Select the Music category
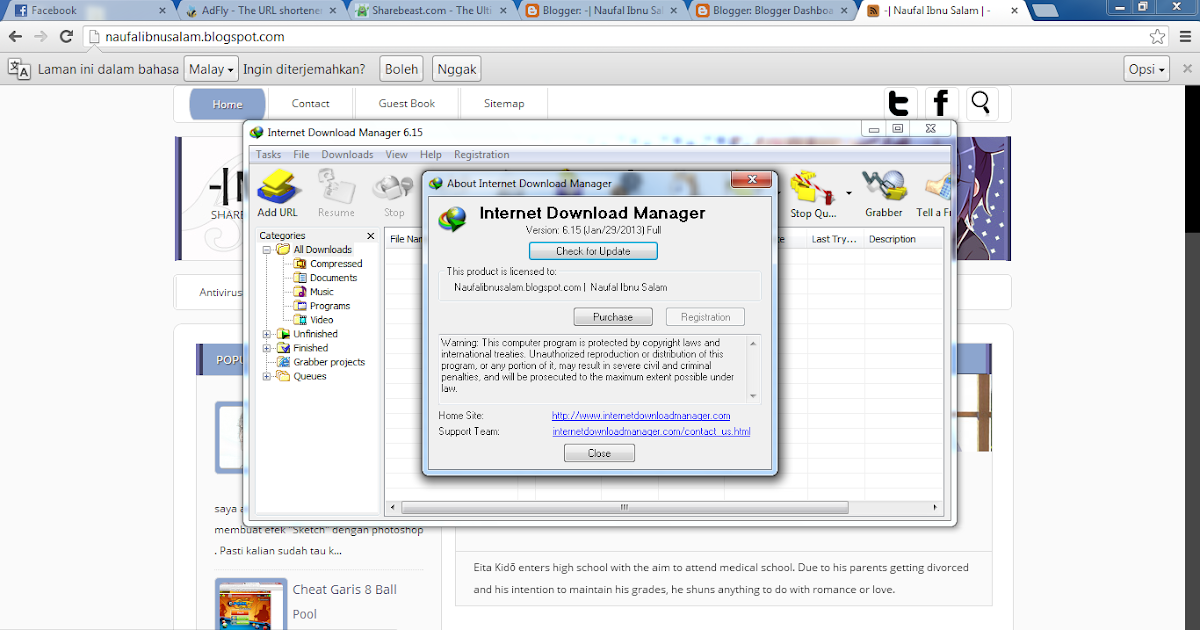 tap(314, 292)
